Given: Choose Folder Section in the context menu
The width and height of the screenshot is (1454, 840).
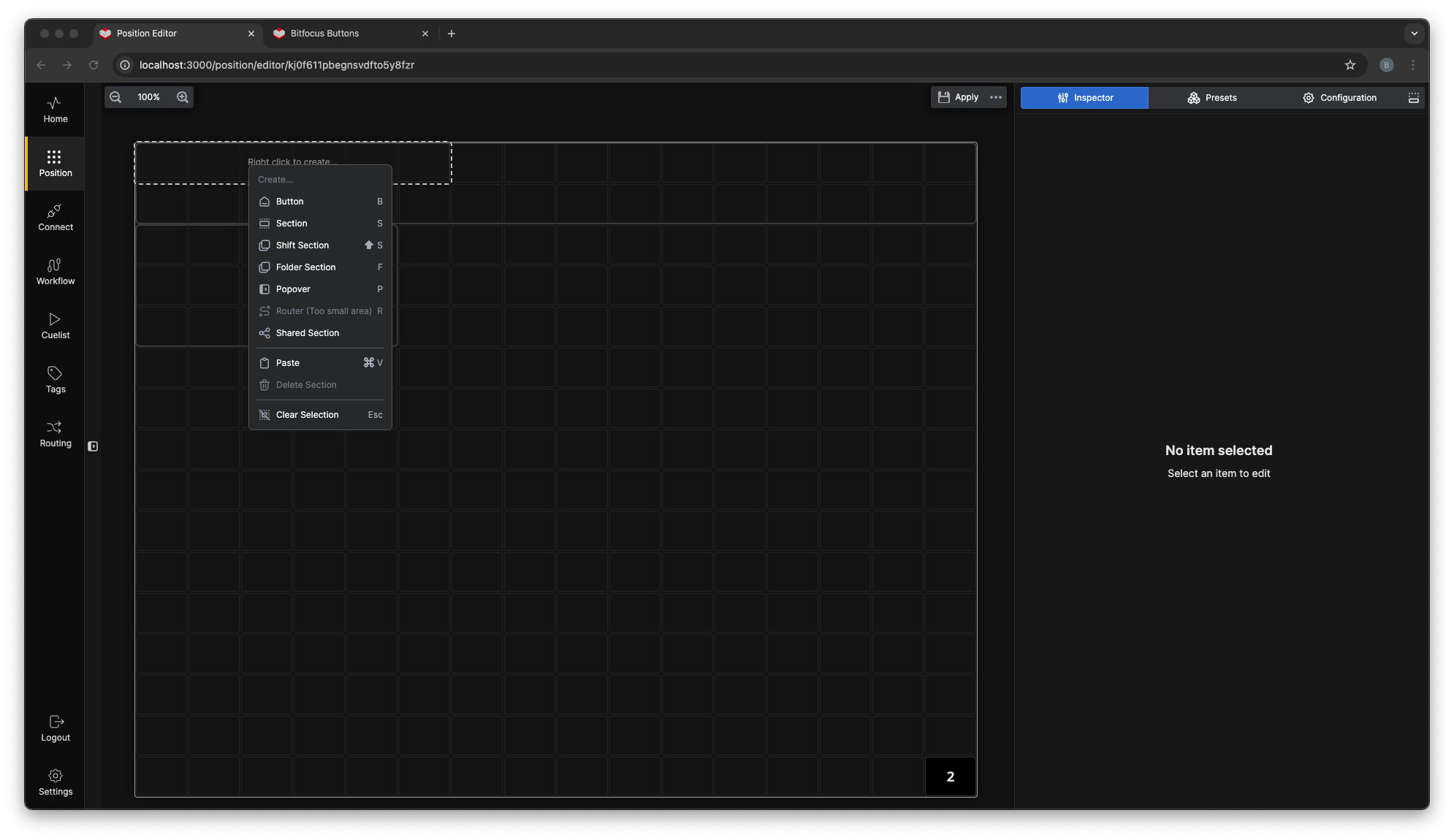Looking at the screenshot, I should pos(320,267).
